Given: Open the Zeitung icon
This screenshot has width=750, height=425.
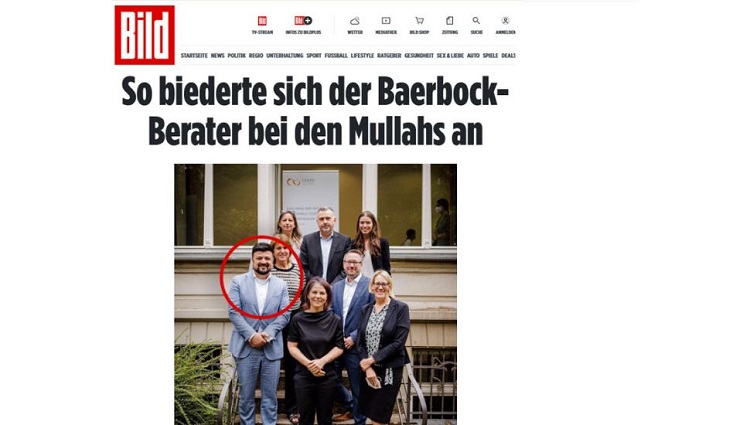Looking at the screenshot, I should (x=450, y=21).
